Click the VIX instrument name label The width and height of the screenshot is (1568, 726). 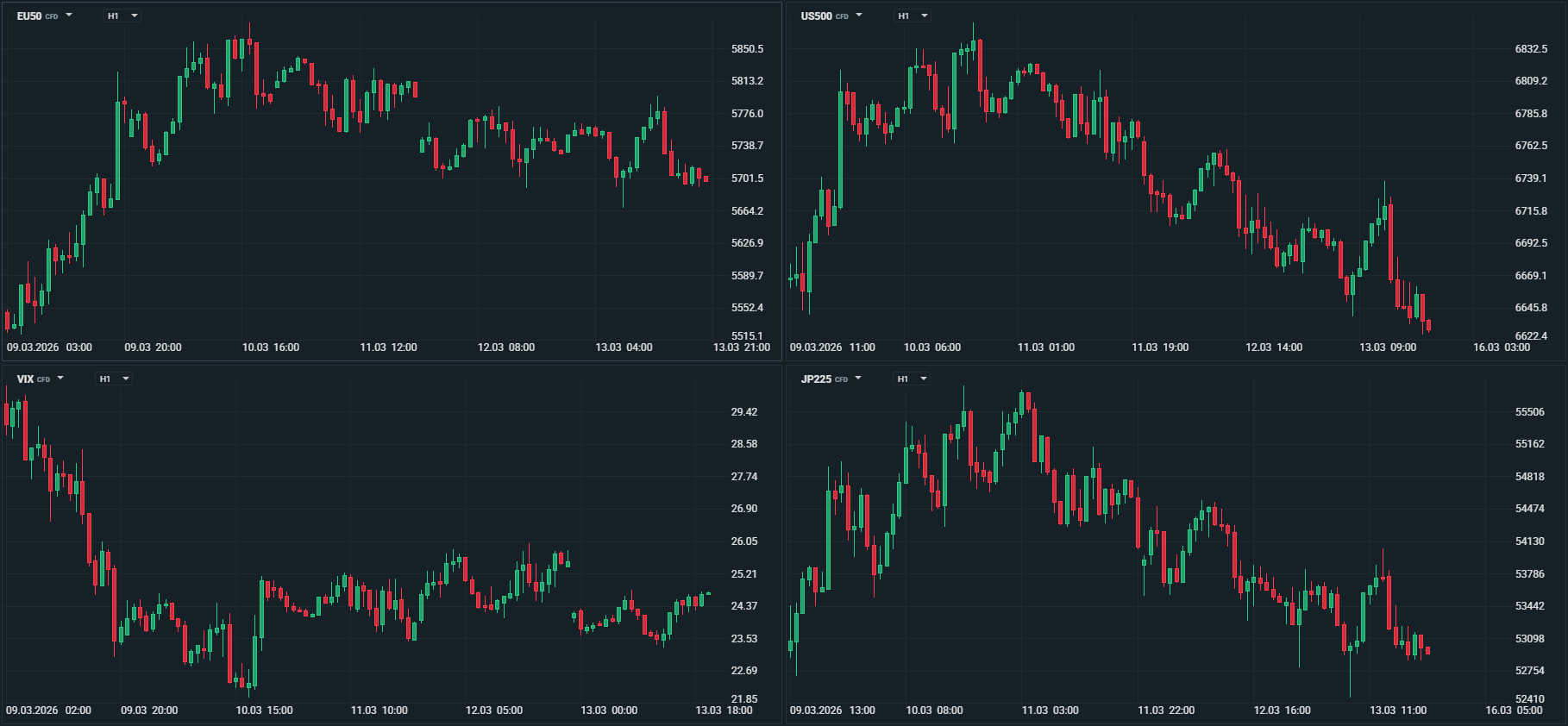[x=25, y=379]
